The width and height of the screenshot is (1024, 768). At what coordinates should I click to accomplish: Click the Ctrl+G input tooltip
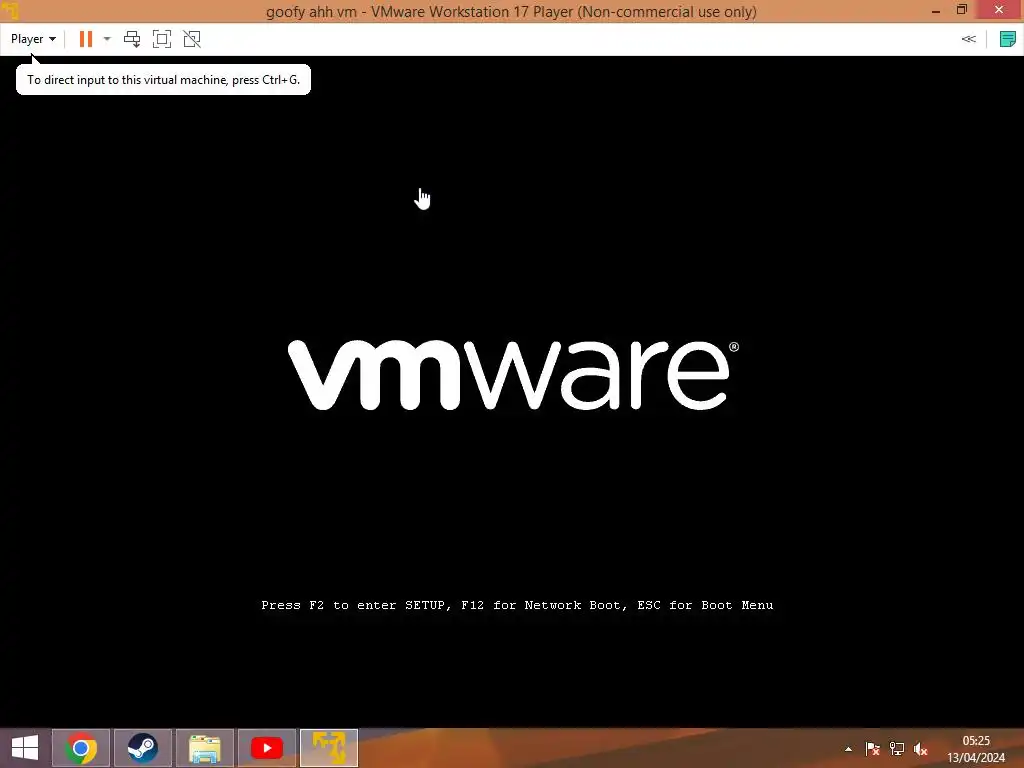pyautogui.click(x=163, y=80)
